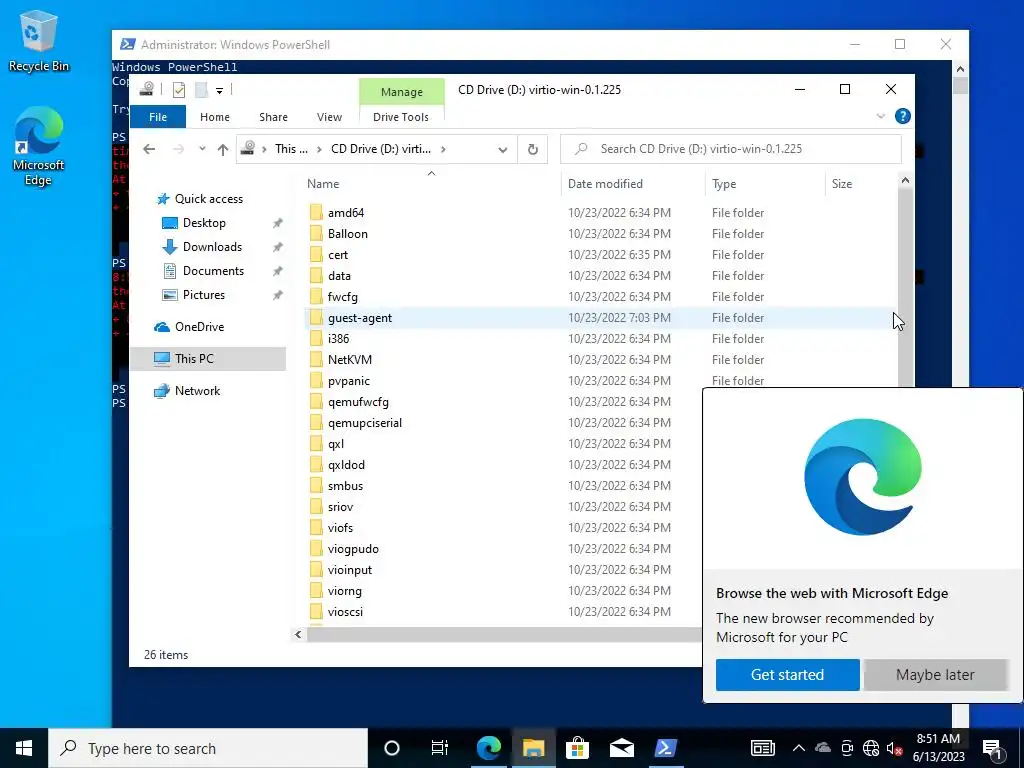Click the OneDrive cloud tray icon
Screen dimensions: 1024x768
pos(823,747)
